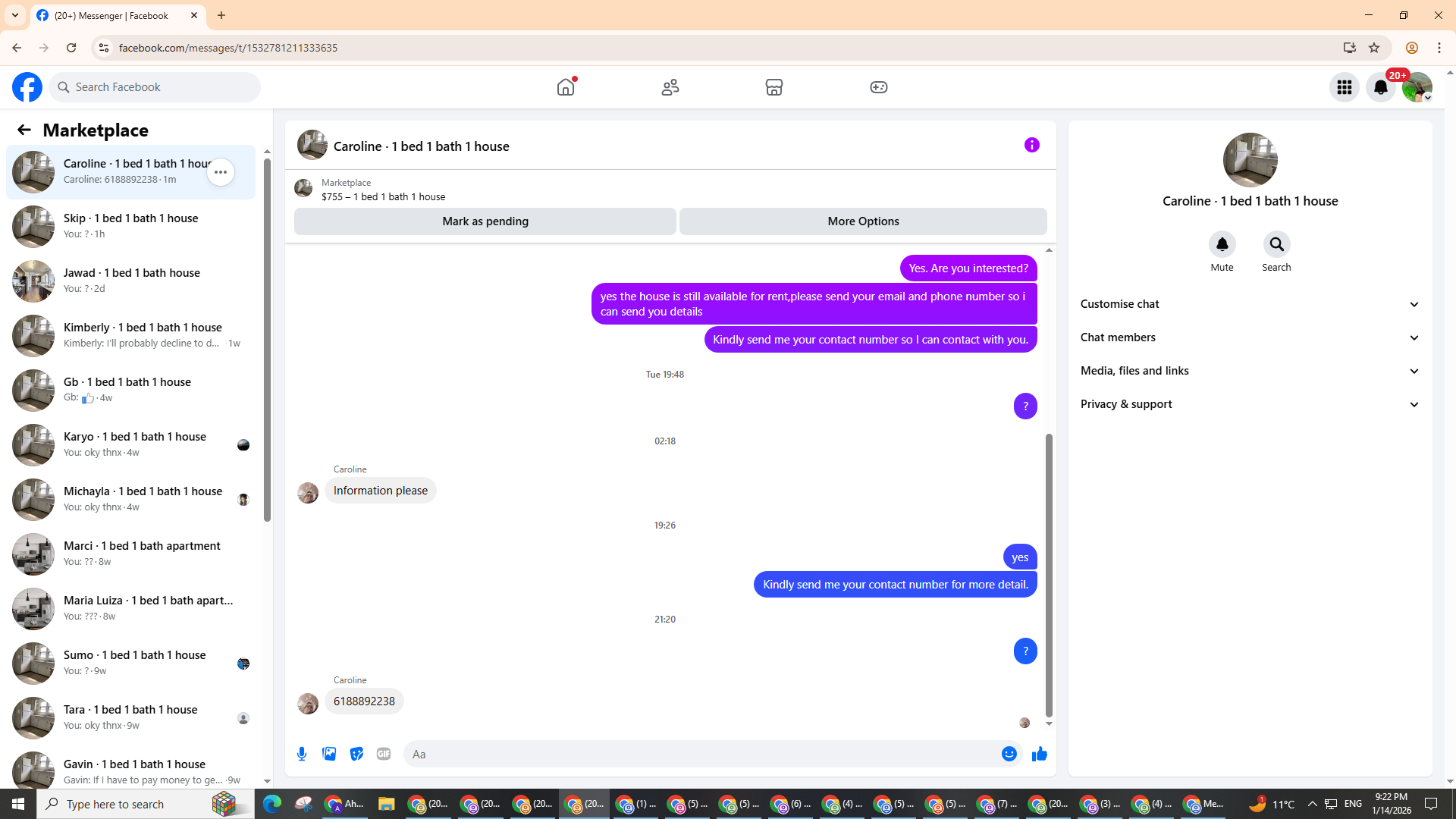The height and width of the screenshot is (819, 1456).
Task: Open the Facebook Marketplace nav icon
Action: (x=773, y=87)
